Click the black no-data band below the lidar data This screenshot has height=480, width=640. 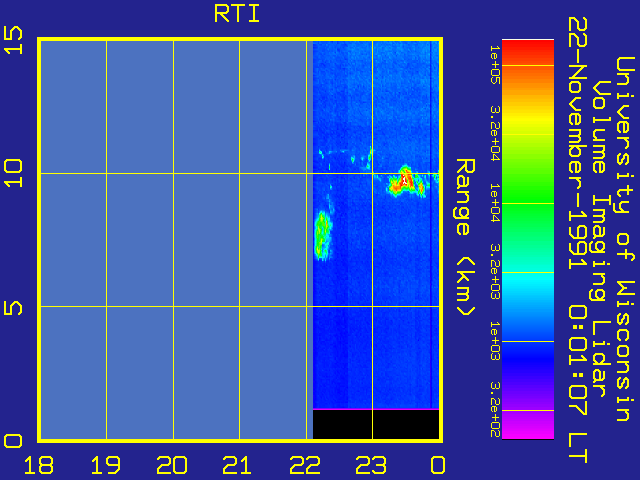(x=376, y=424)
